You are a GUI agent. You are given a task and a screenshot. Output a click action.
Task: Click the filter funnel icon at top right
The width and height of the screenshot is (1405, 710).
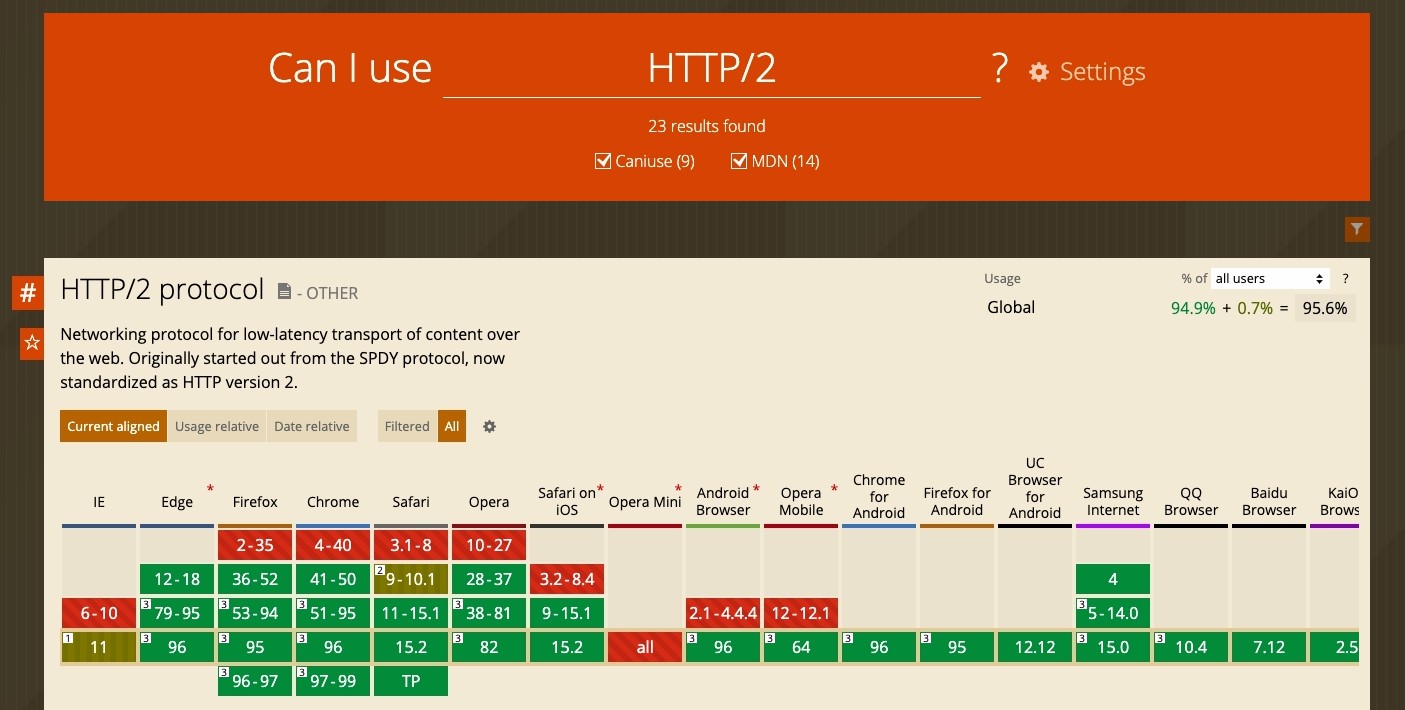click(x=1357, y=229)
